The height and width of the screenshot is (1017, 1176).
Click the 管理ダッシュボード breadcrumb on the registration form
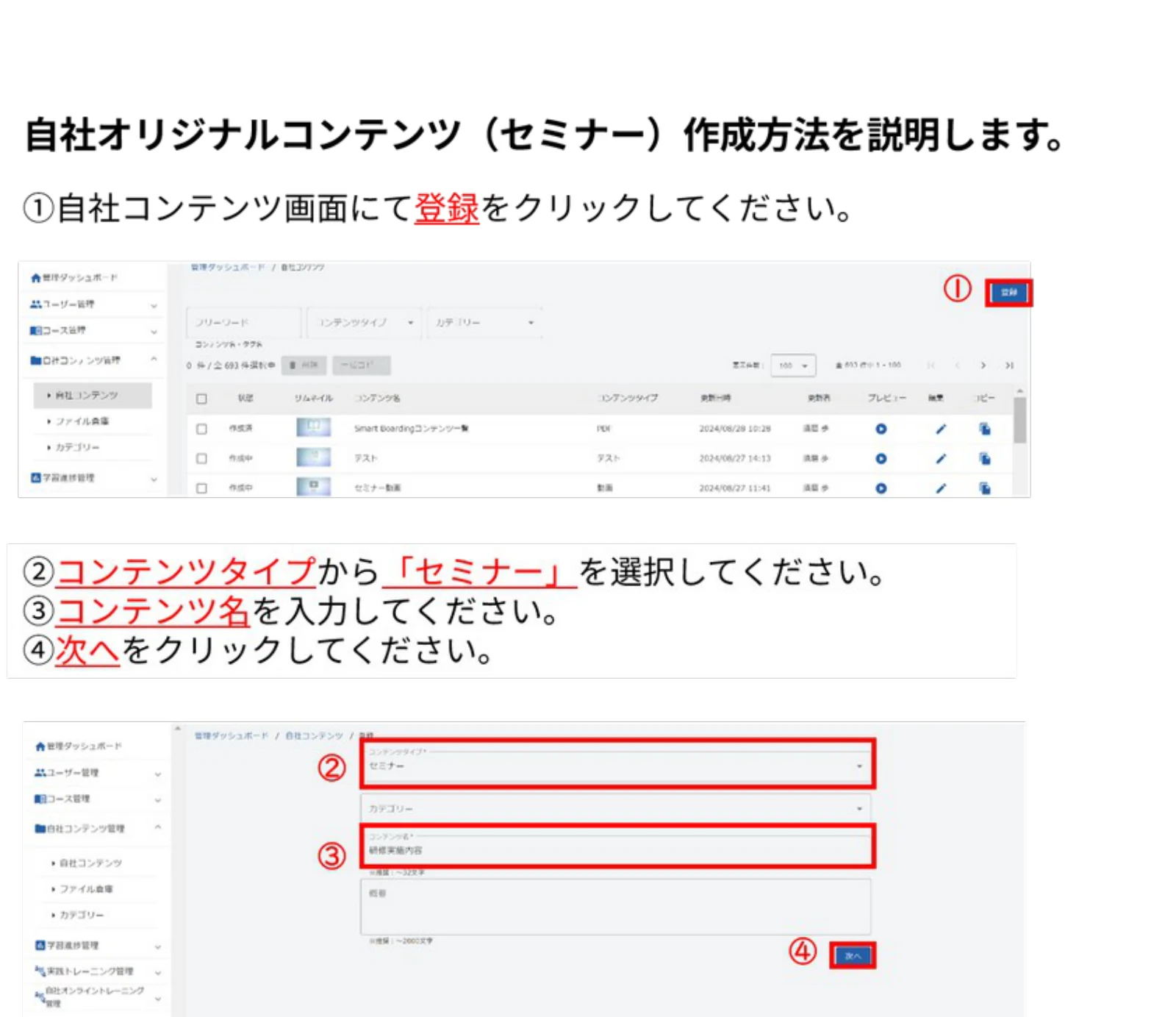click(232, 735)
